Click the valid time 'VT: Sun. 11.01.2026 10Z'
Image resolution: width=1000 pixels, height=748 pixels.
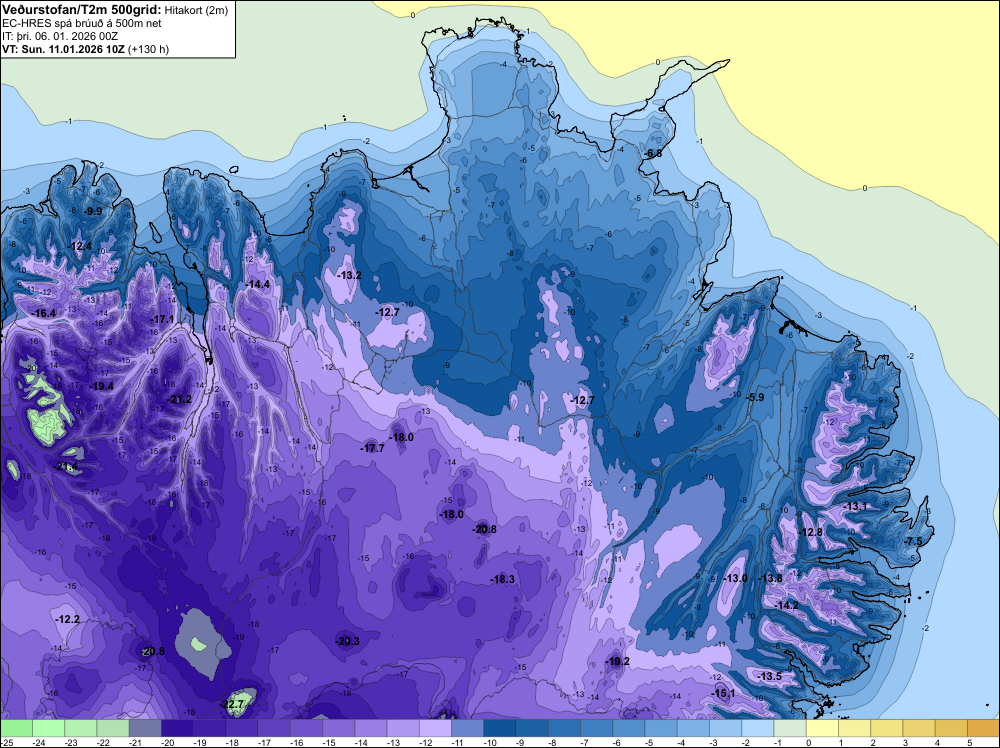[x=63, y=49]
